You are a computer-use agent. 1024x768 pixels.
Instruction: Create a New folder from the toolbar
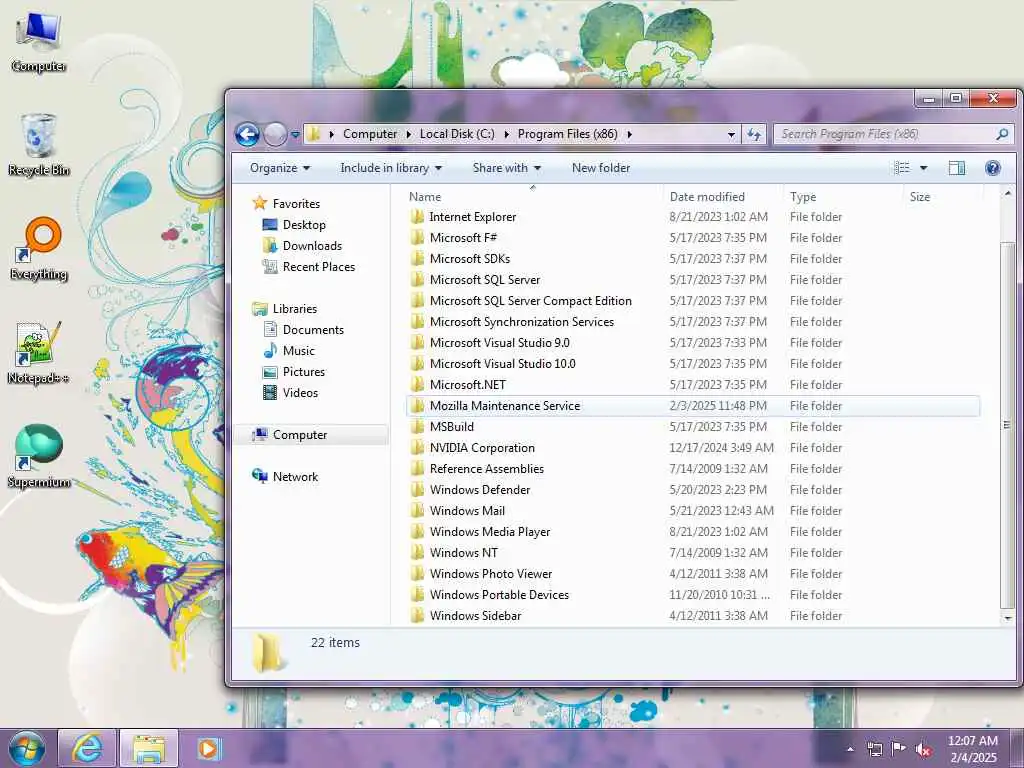pos(601,168)
